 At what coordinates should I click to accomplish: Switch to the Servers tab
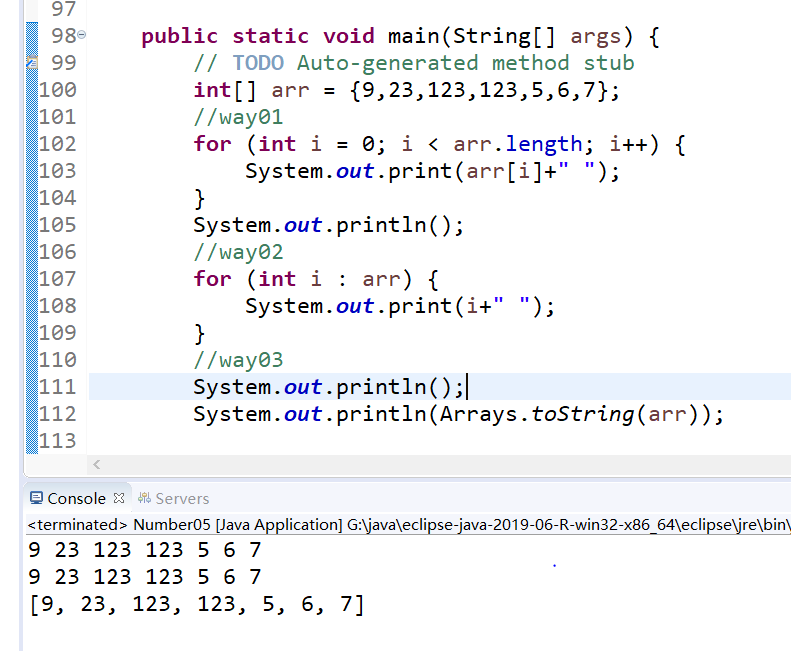[x=181, y=498]
